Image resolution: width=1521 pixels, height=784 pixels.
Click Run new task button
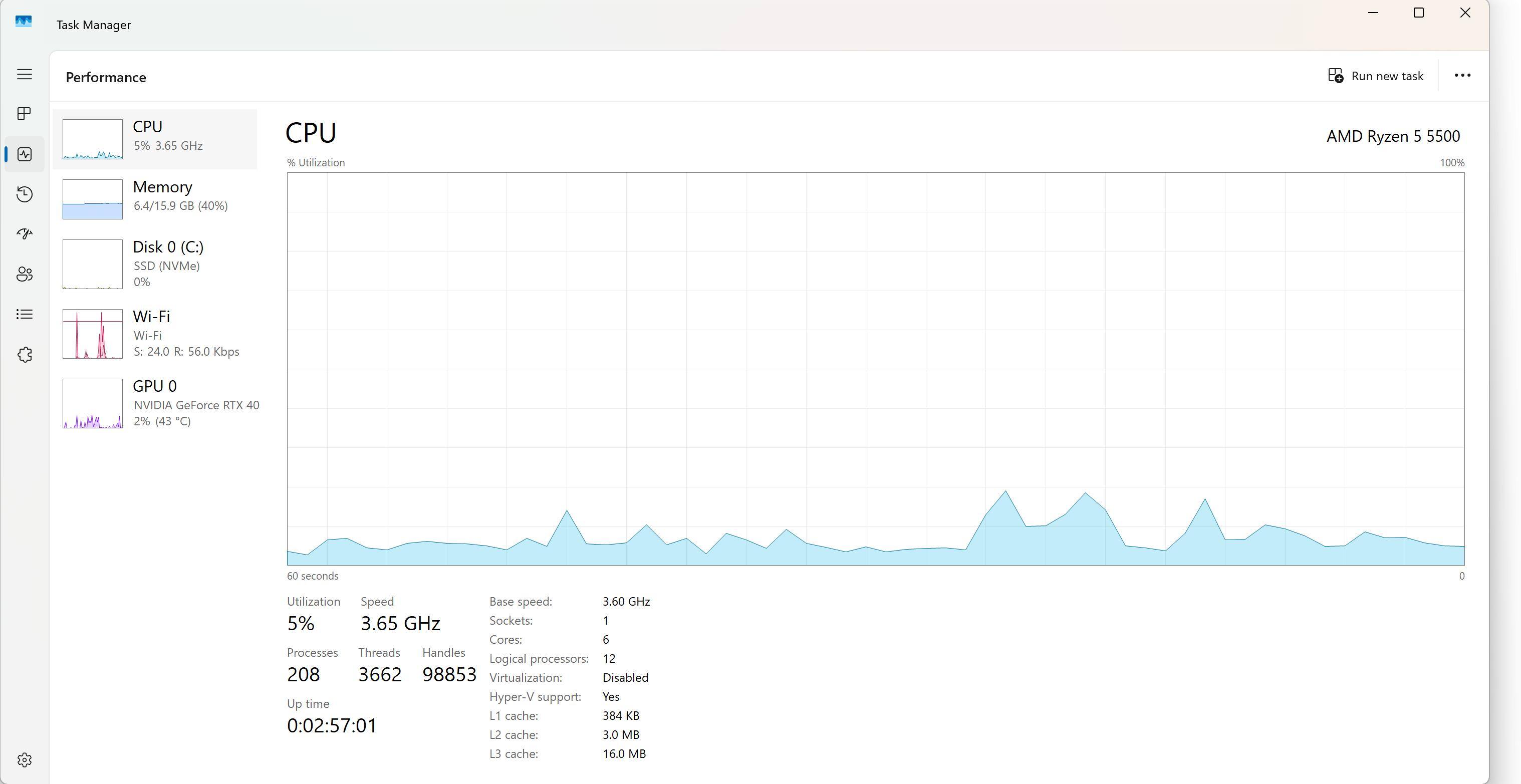(x=1376, y=76)
